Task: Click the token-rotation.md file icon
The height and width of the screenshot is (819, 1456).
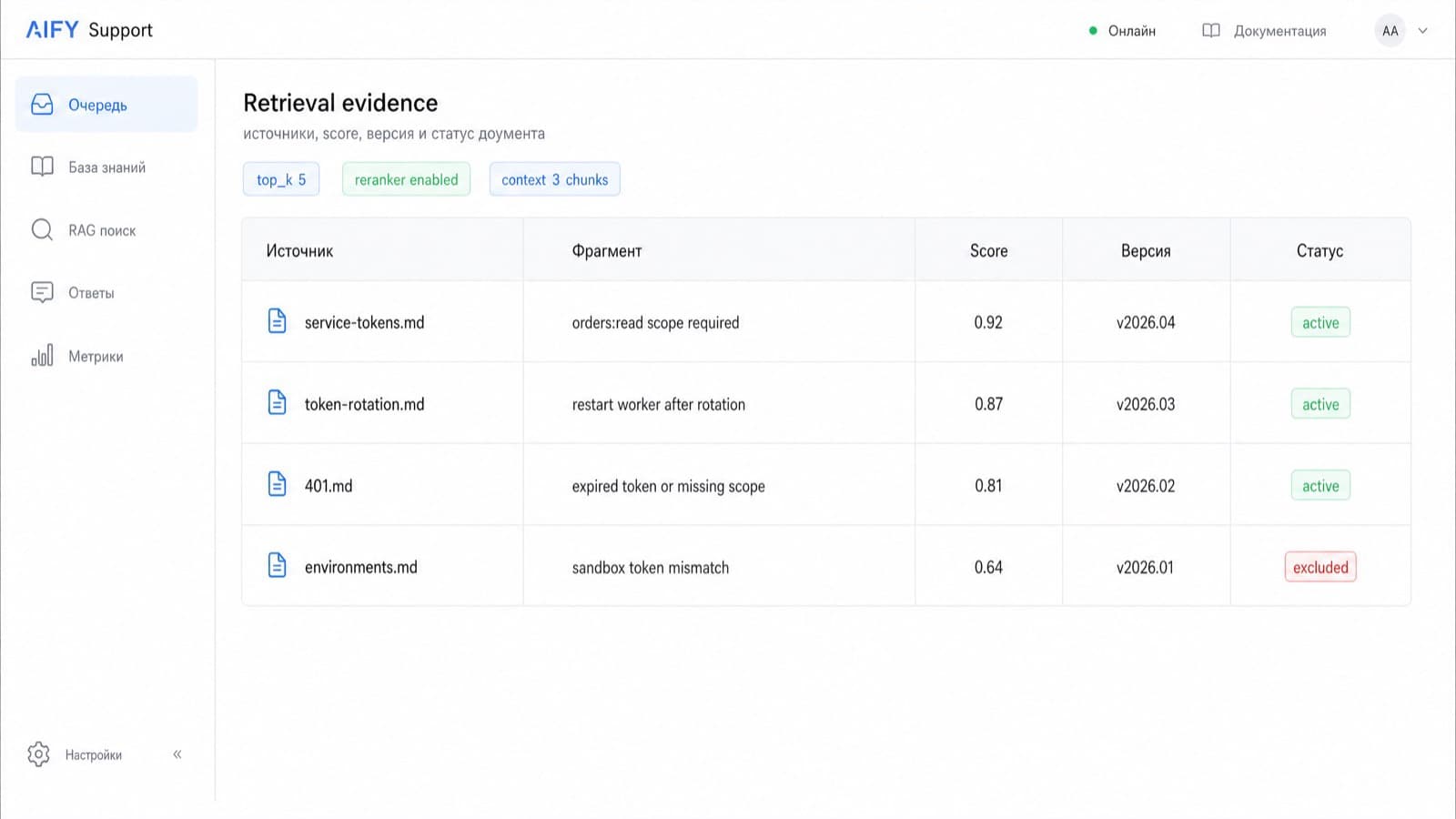Action: click(x=278, y=402)
